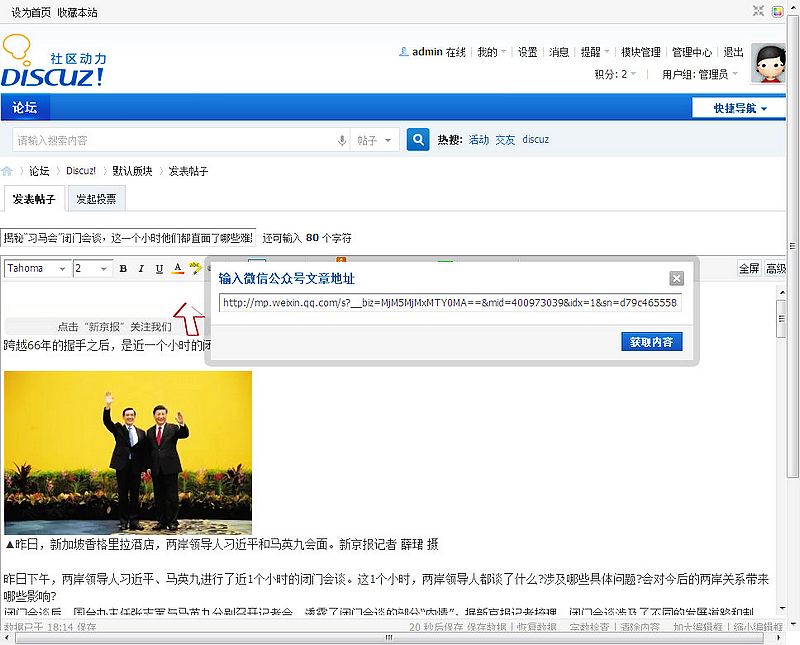Toggle italic text formatting
The image size is (800, 645).
141,268
